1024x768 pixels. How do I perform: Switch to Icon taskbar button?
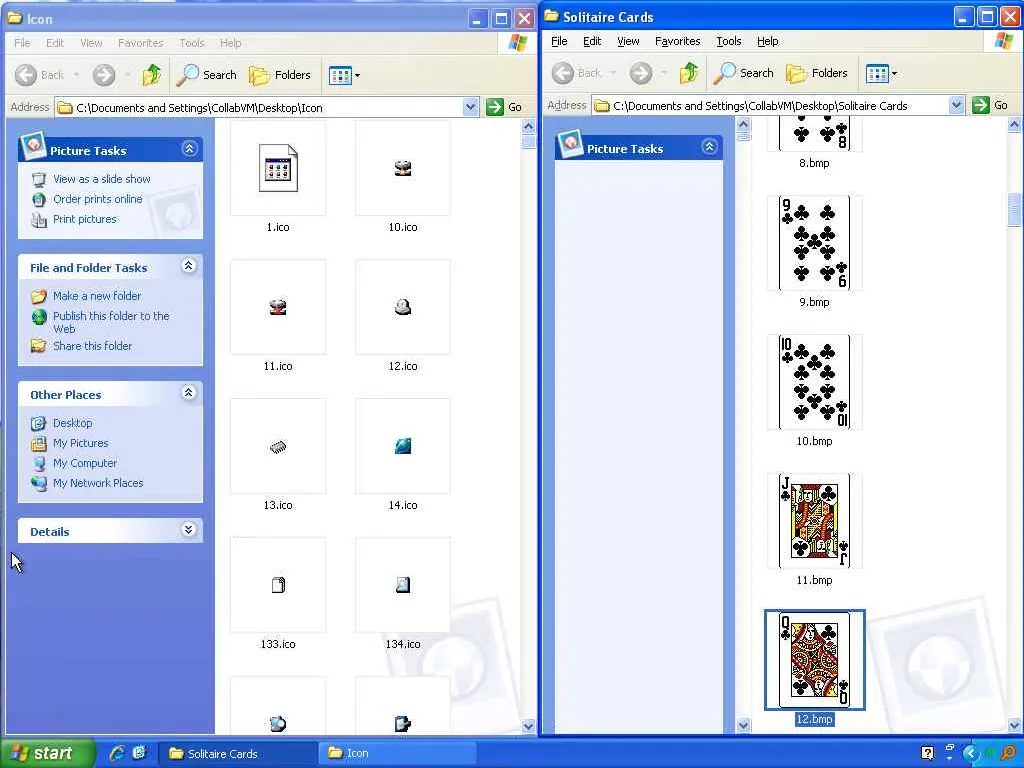coord(396,754)
